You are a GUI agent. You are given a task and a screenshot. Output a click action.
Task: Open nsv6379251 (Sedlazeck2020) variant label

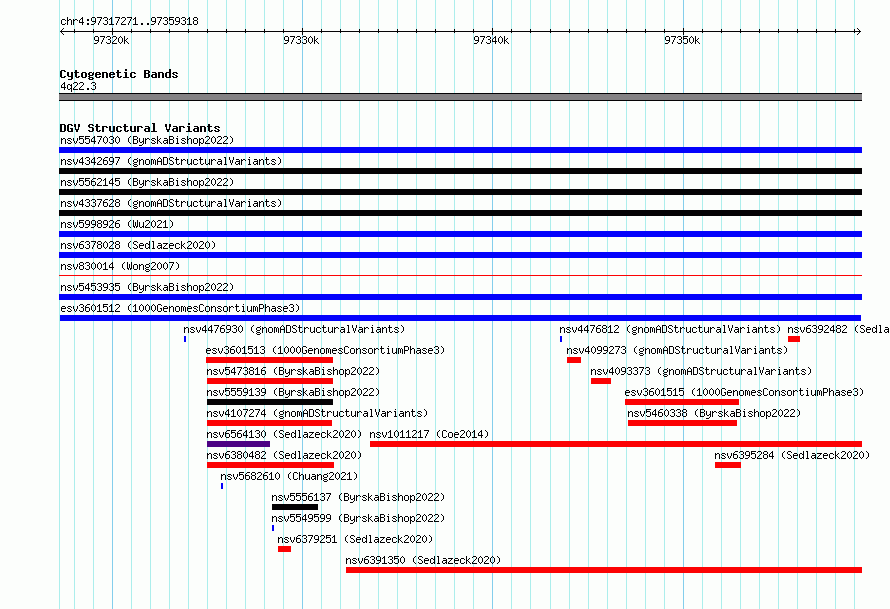point(355,539)
